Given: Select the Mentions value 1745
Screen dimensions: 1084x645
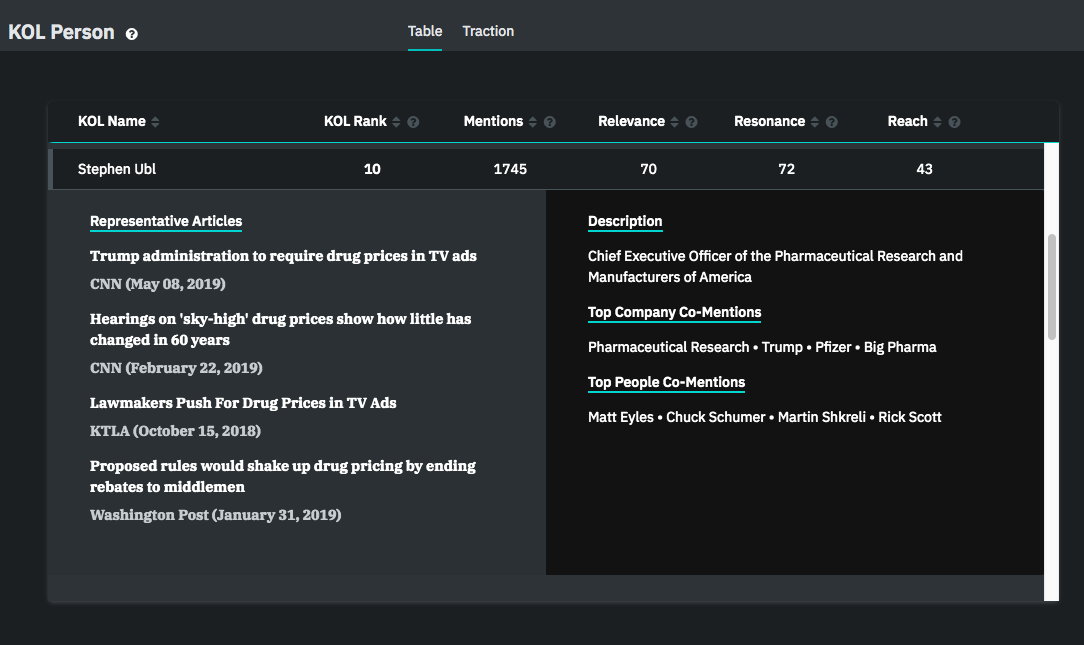Looking at the screenshot, I should pyautogui.click(x=510, y=169).
